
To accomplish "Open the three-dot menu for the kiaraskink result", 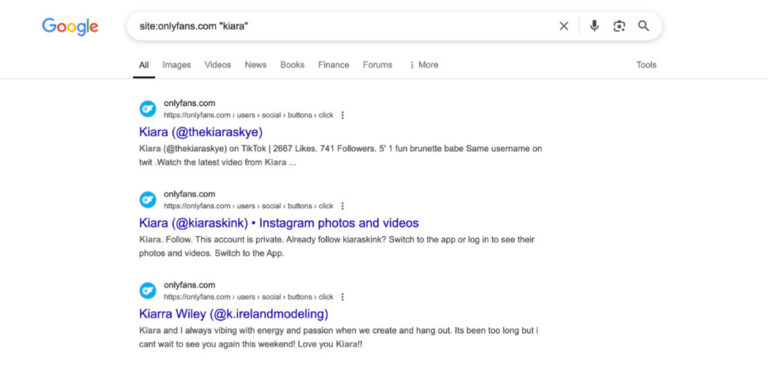I will [342, 206].
